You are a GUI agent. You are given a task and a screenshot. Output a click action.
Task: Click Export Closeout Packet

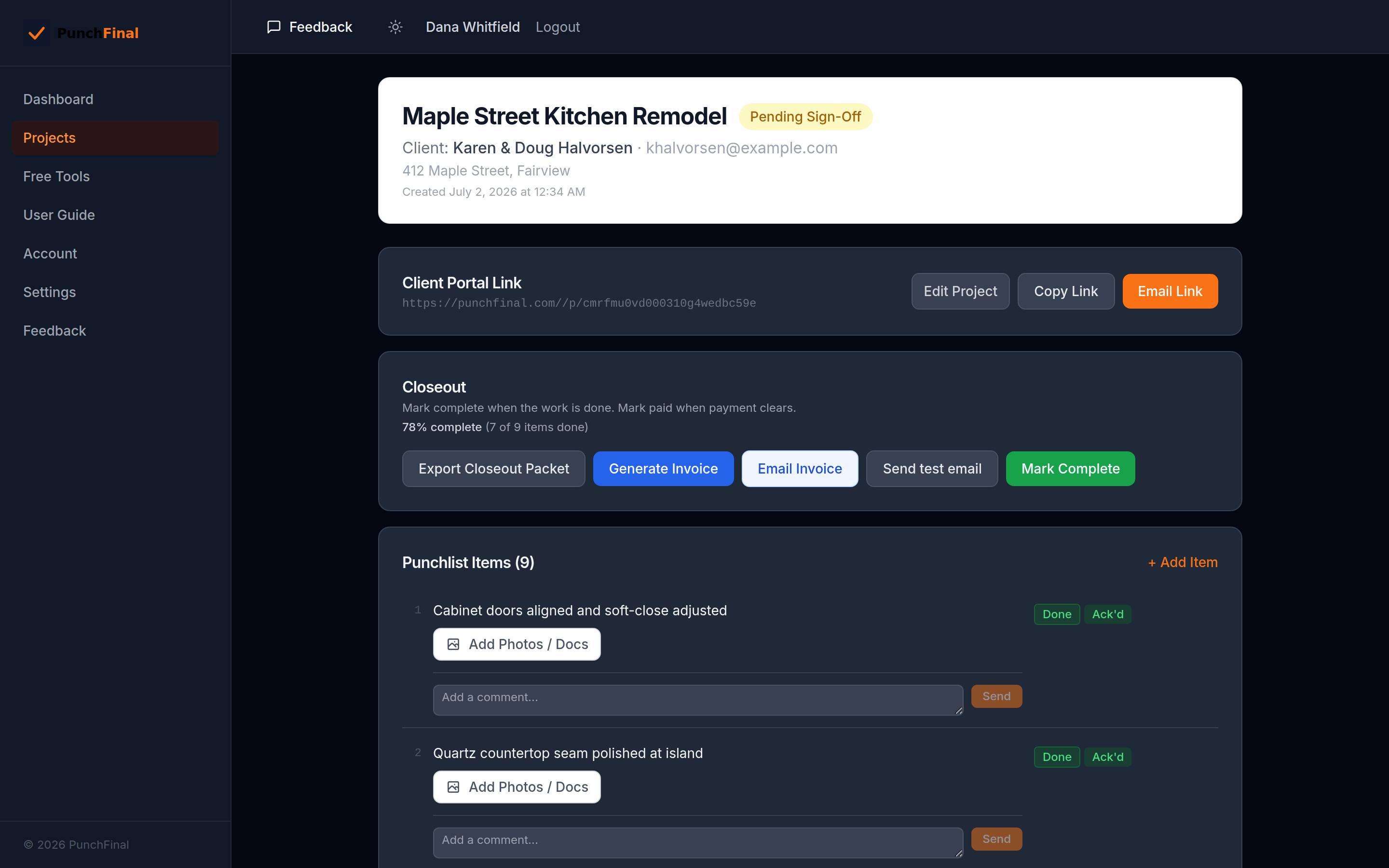pos(493,468)
